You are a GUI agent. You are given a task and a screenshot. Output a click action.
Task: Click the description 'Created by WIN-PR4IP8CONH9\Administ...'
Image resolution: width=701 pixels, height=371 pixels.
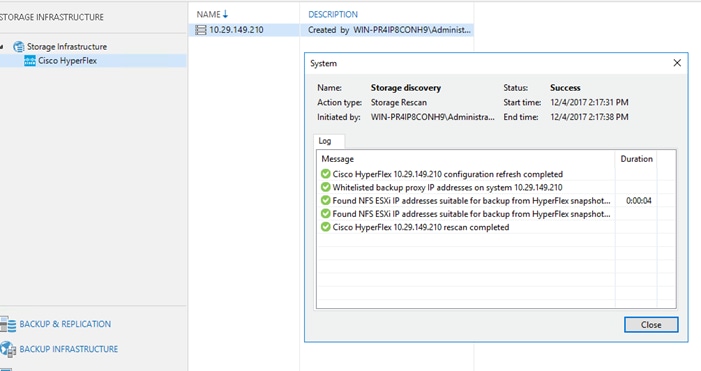(389, 30)
